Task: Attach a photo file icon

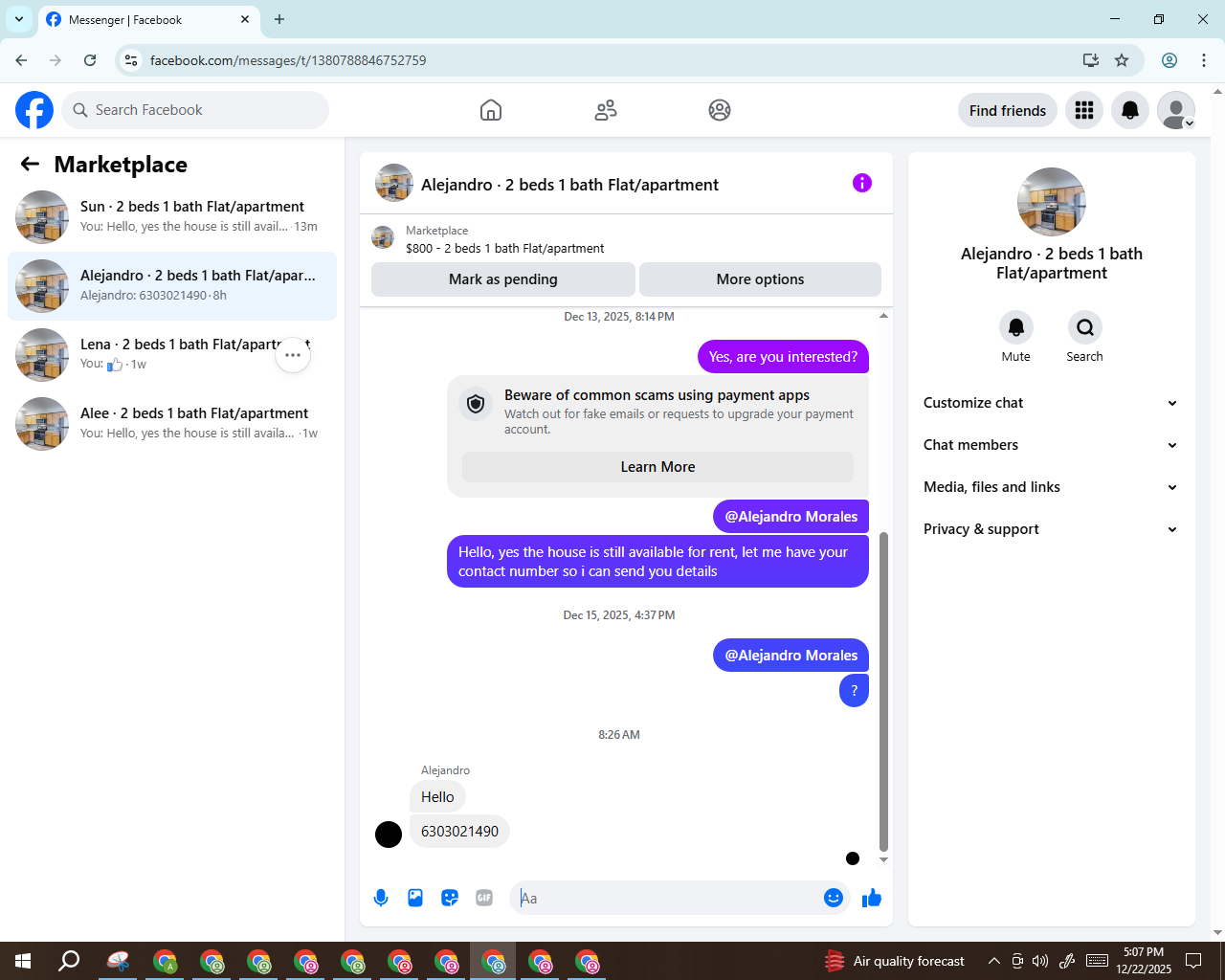Action: coord(415,898)
